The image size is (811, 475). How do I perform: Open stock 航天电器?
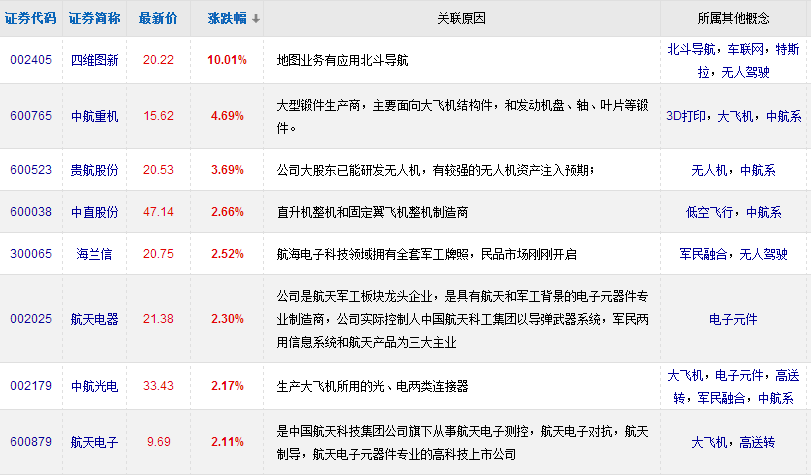95,319
